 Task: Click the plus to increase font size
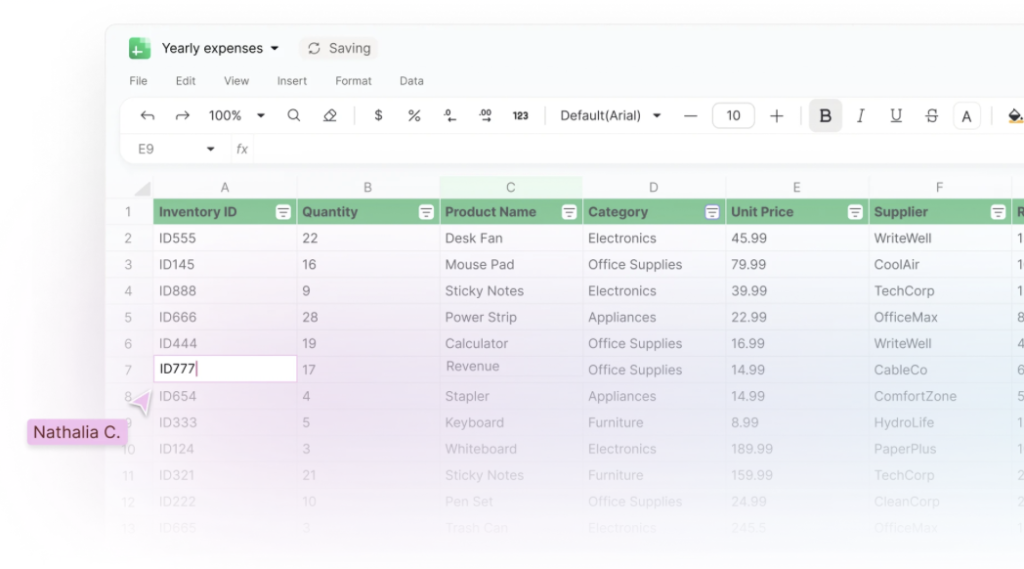pos(776,116)
